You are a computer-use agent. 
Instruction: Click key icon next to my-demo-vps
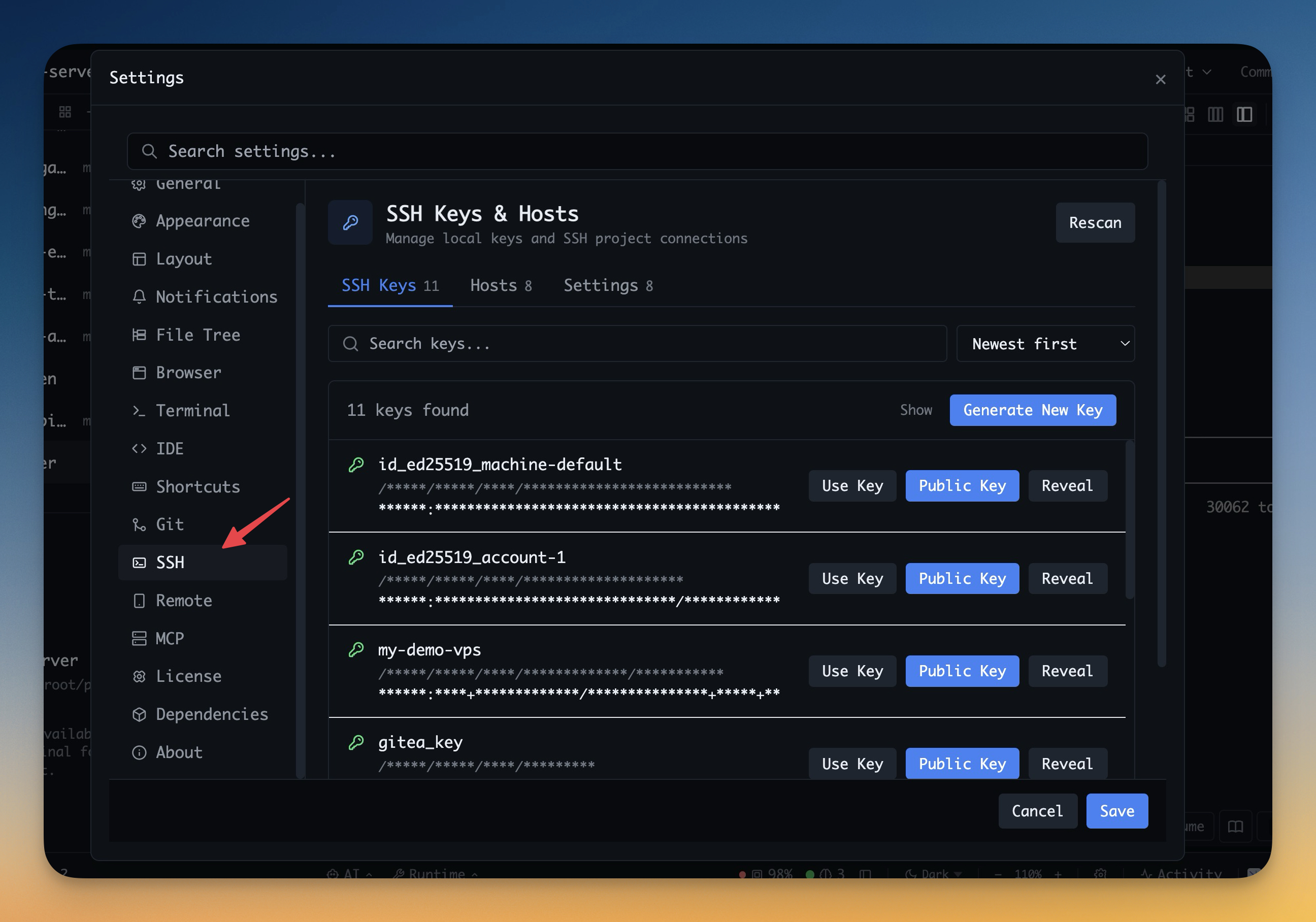pyautogui.click(x=356, y=649)
